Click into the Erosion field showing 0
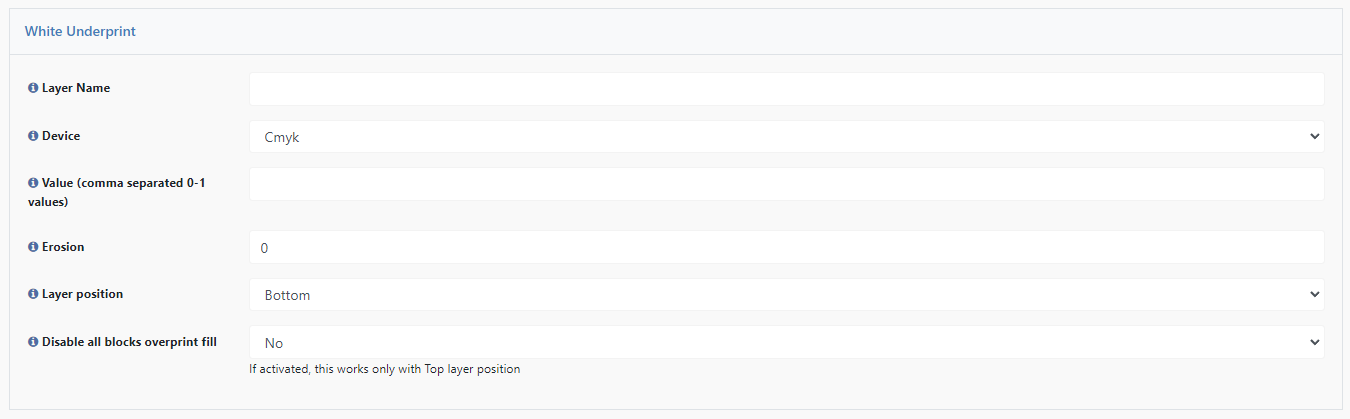The image size is (1350, 419). coord(786,247)
